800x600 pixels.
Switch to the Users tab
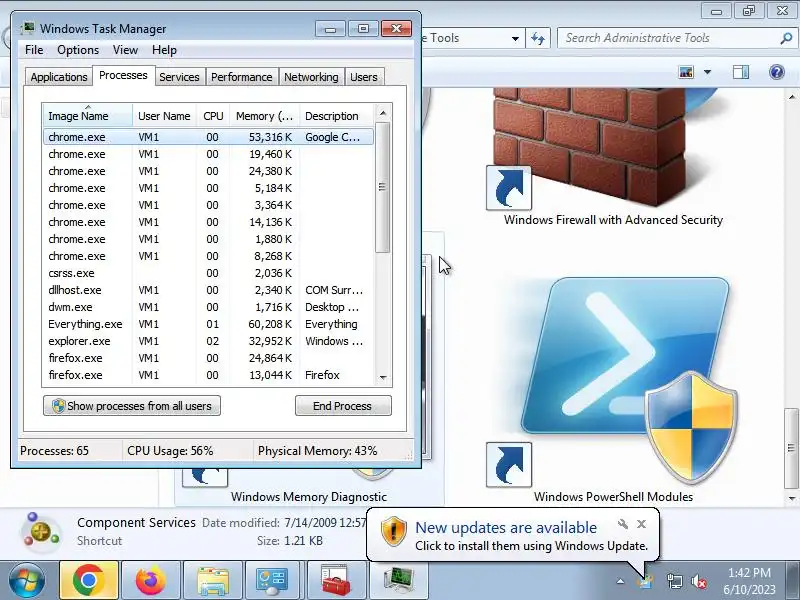click(364, 77)
